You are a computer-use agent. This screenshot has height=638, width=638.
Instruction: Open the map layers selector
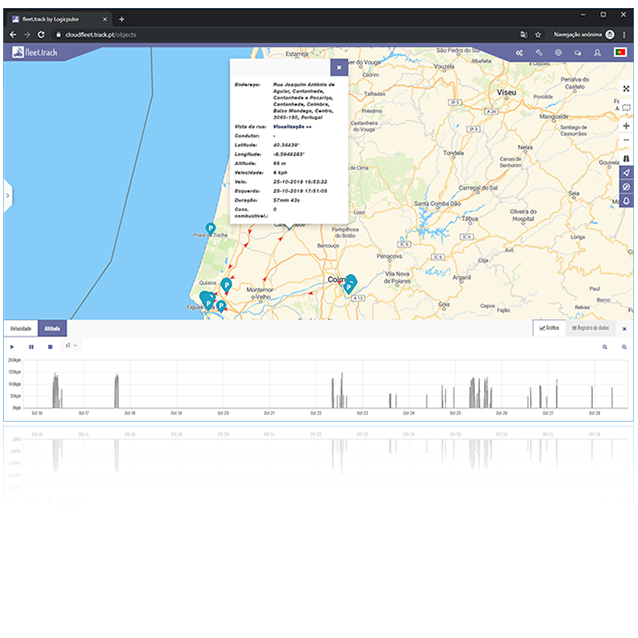point(626,108)
